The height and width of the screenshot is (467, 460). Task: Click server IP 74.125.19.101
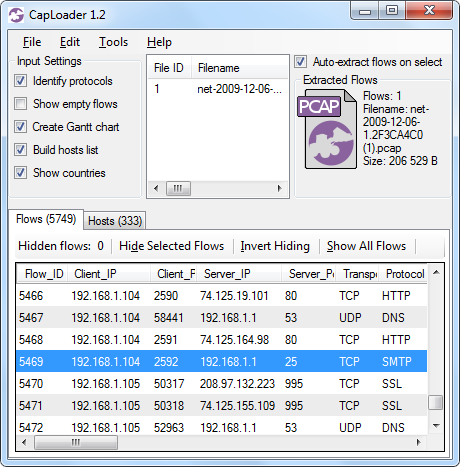point(234,296)
